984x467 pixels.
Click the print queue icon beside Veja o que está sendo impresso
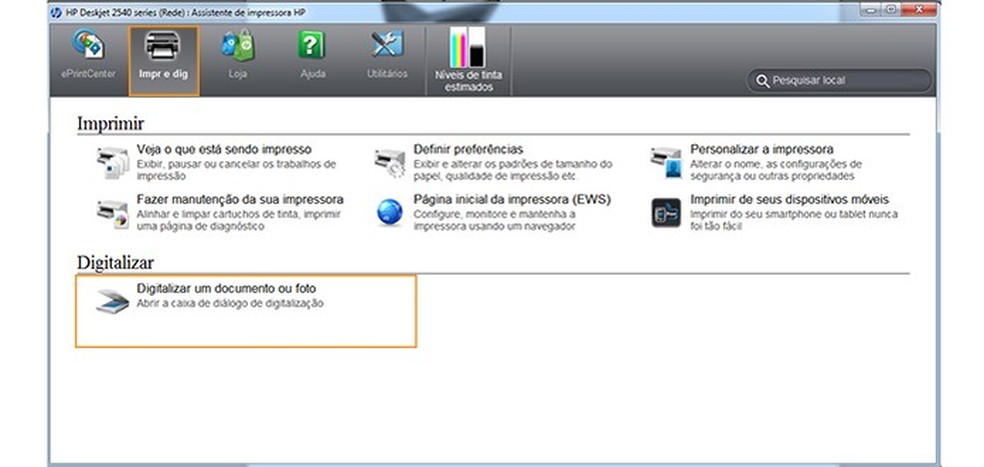tap(113, 163)
